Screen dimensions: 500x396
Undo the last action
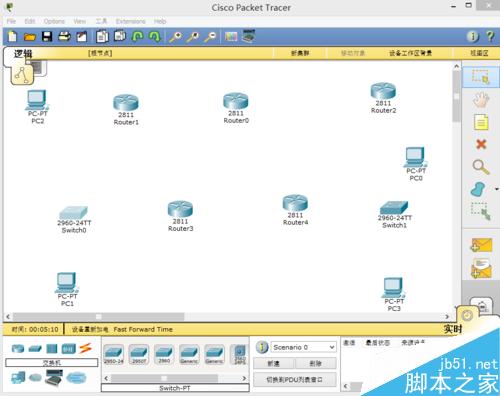(x=138, y=36)
